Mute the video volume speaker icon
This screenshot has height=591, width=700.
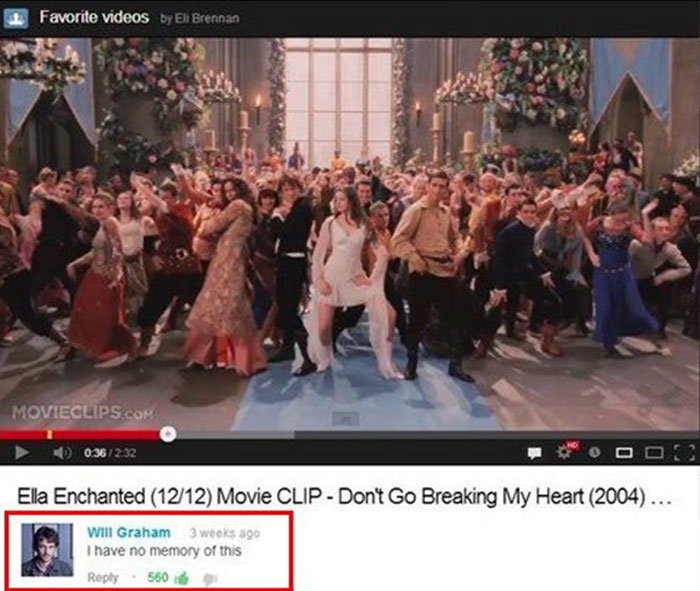pyautogui.click(x=62, y=453)
